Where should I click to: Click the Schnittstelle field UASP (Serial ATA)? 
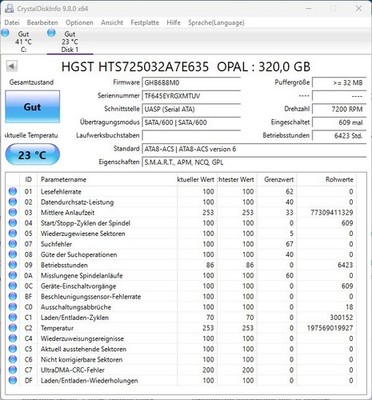click(191, 109)
